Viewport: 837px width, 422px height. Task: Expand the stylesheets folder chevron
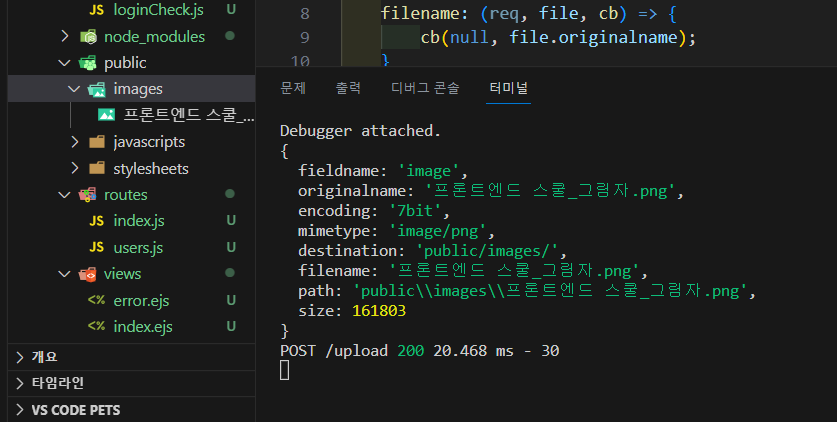[75, 169]
